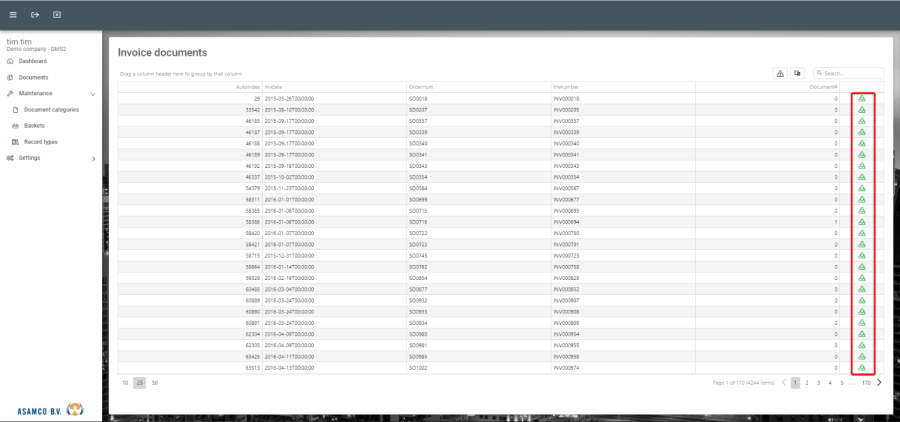Jump to last page 170
The height and width of the screenshot is (422, 900).
pos(866,382)
